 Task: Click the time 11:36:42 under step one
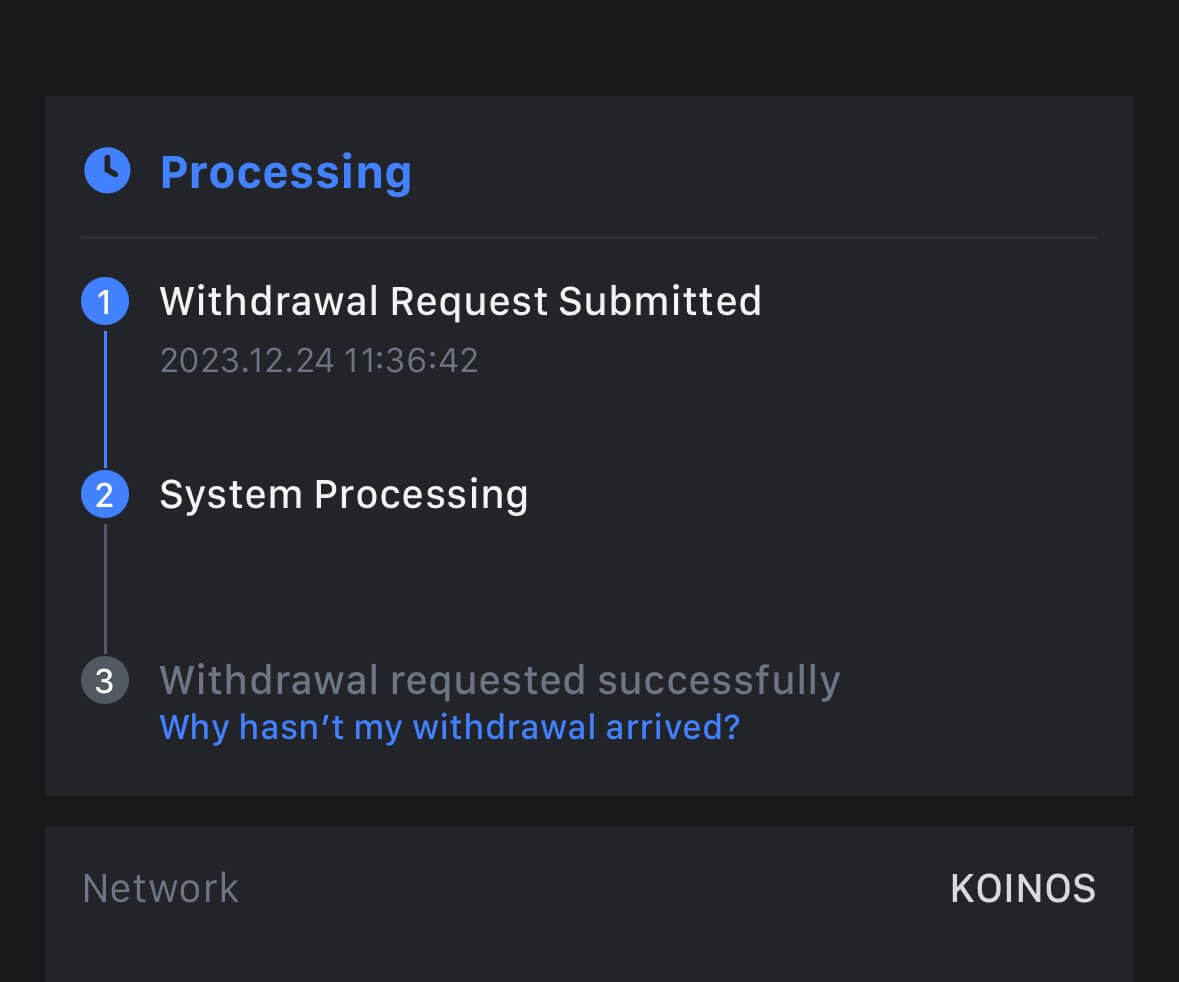point(411,360)
